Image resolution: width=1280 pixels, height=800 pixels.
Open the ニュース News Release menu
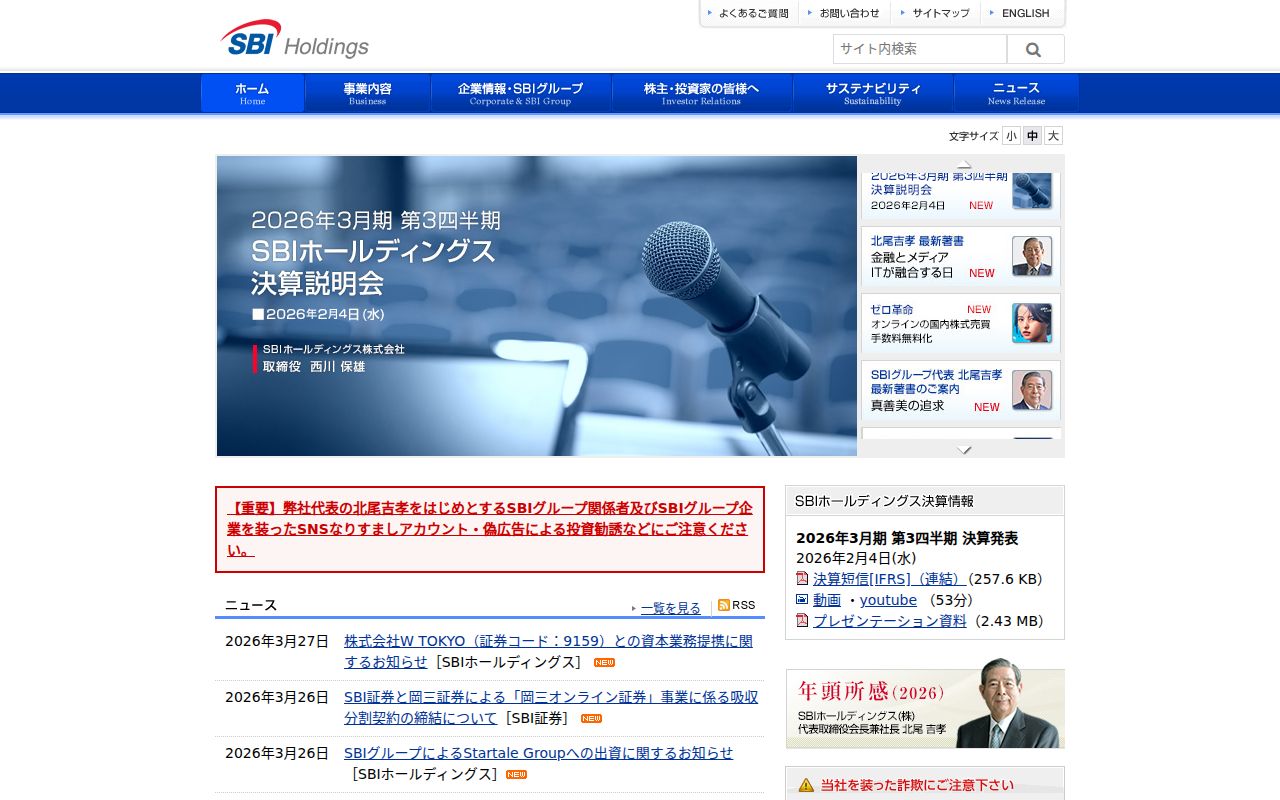click(x=1016, y=93)
